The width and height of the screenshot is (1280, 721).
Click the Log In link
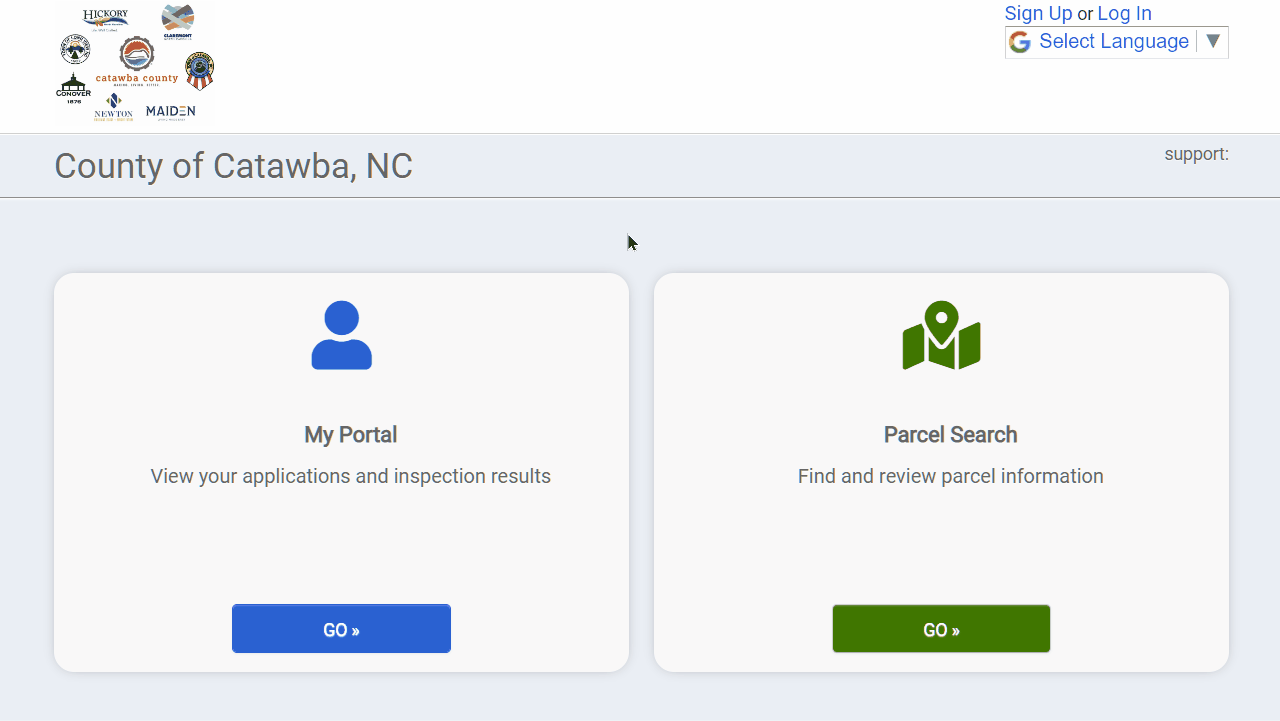click(x=1124, y=13)
